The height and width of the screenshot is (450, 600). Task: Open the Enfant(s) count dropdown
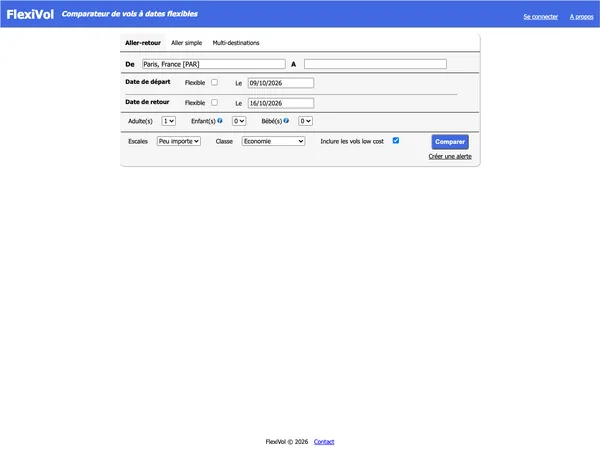click(x=239, y=121)
